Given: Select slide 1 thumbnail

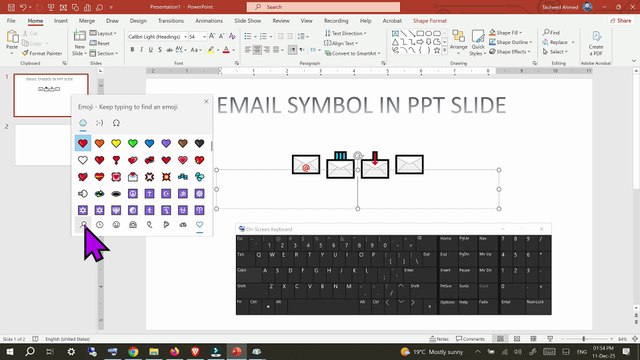Looking at the screenshot, I should point(51,95).
